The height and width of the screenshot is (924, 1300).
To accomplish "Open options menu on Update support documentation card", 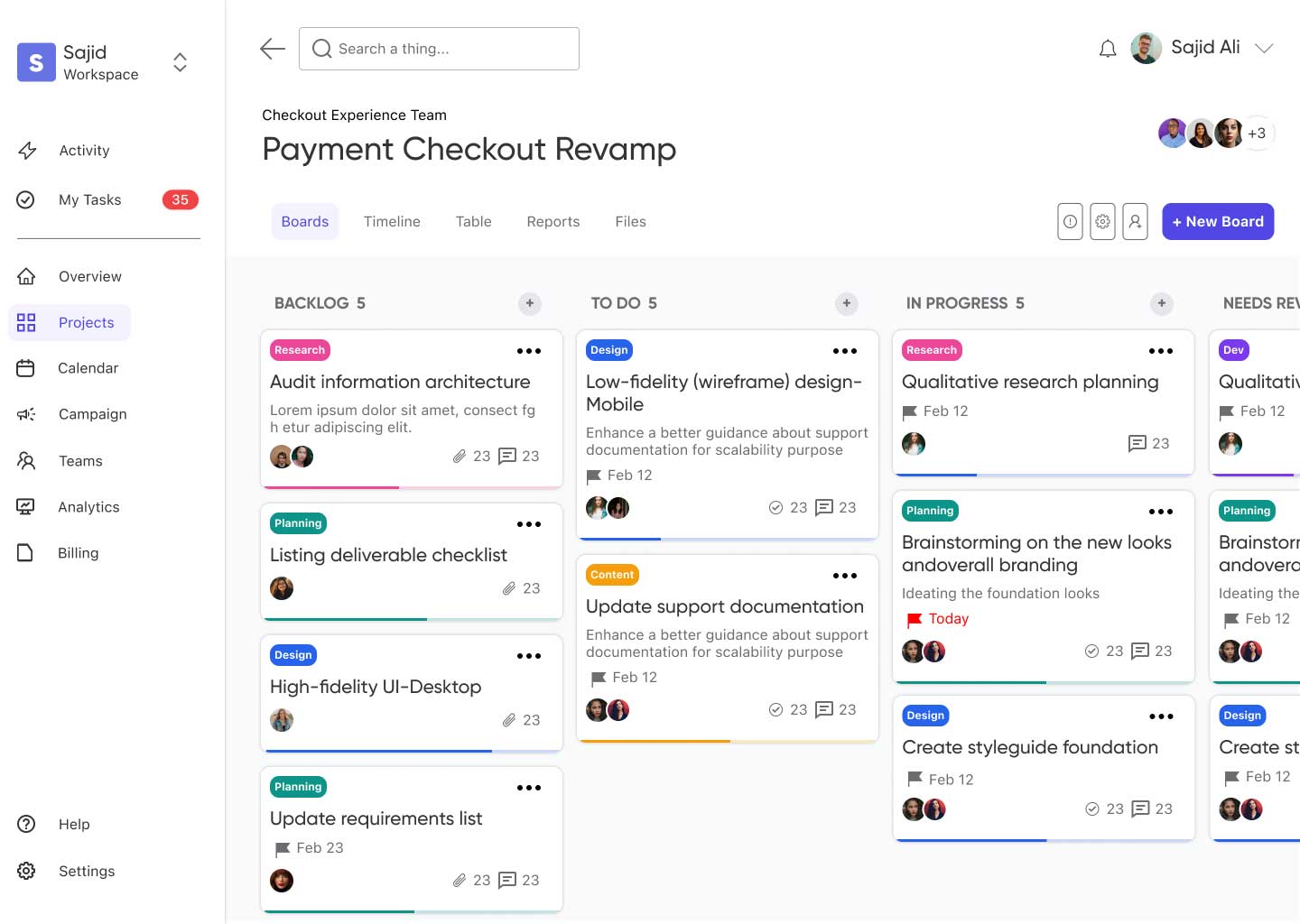I will [845, 576].
